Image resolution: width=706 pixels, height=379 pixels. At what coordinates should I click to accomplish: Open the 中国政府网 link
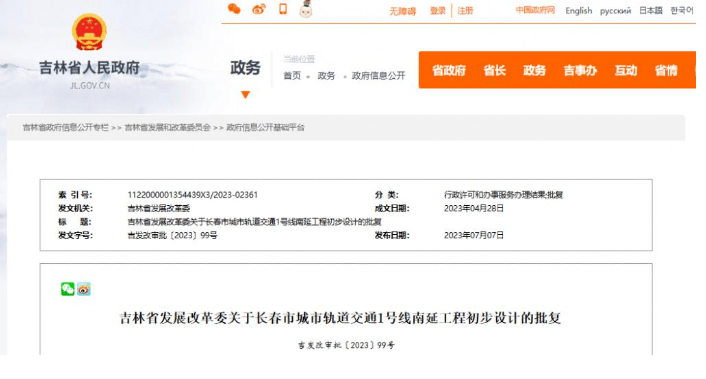point(535,10)
